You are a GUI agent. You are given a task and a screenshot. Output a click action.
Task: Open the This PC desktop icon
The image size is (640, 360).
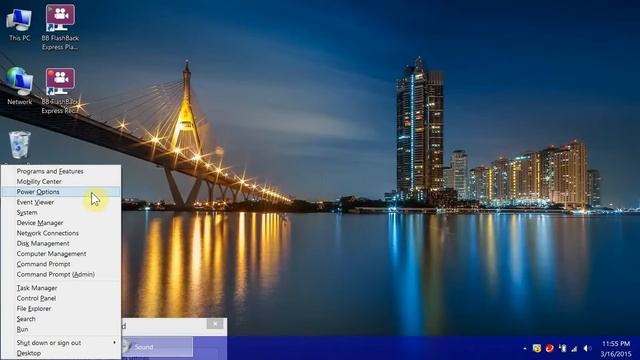click(19, 24)
